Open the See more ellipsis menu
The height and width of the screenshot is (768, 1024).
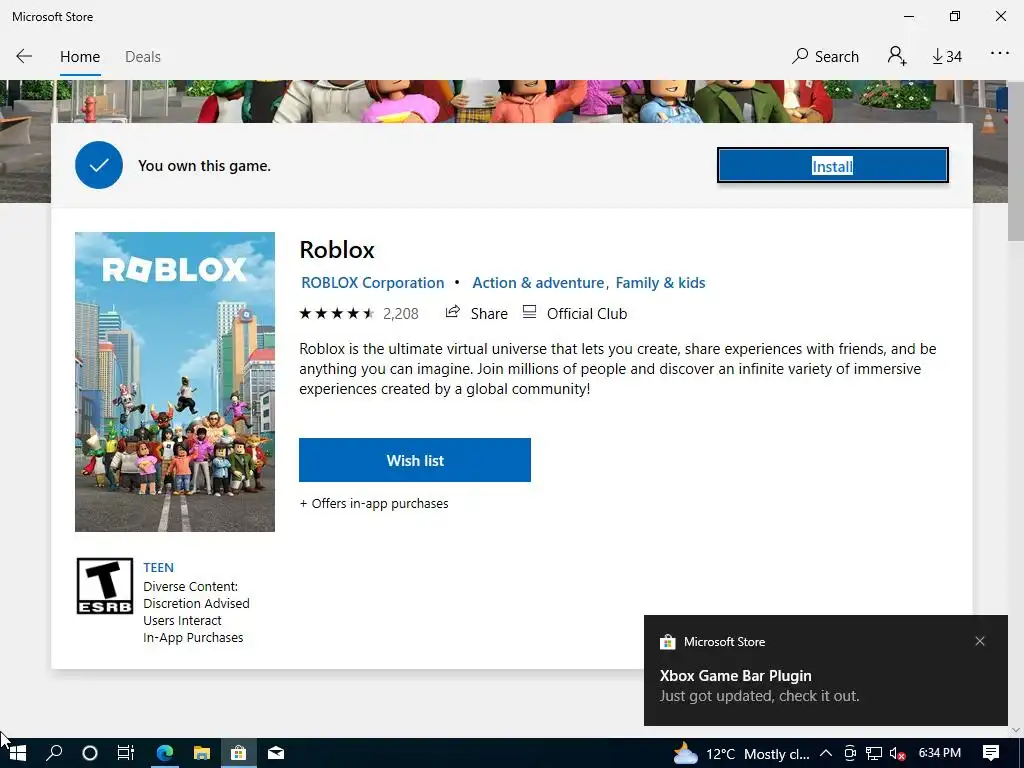(x=1000, y=54)
